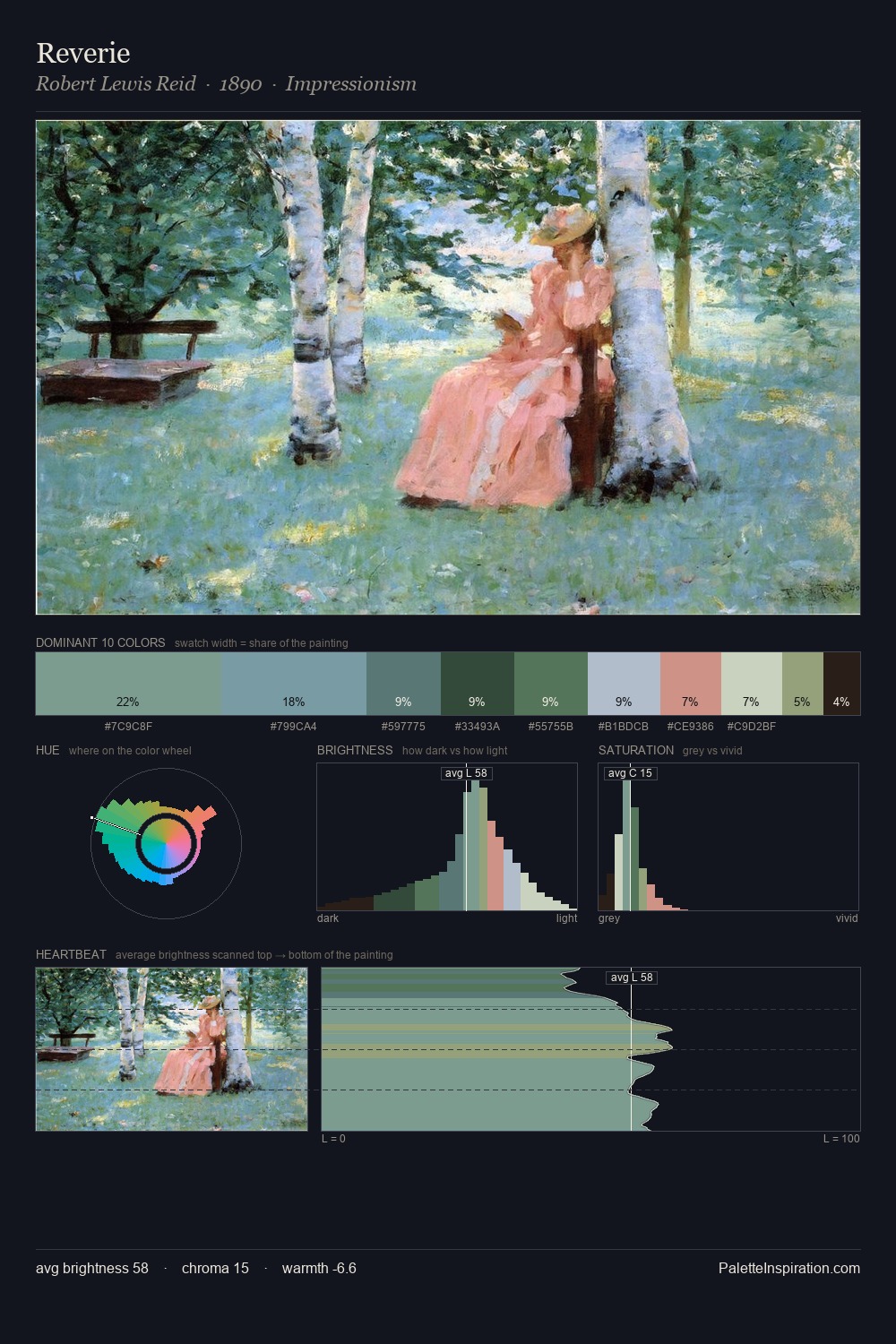Open the PaletteInspiration.com link
Viewport: 896px width, 1344px height.
point(789,1268)
